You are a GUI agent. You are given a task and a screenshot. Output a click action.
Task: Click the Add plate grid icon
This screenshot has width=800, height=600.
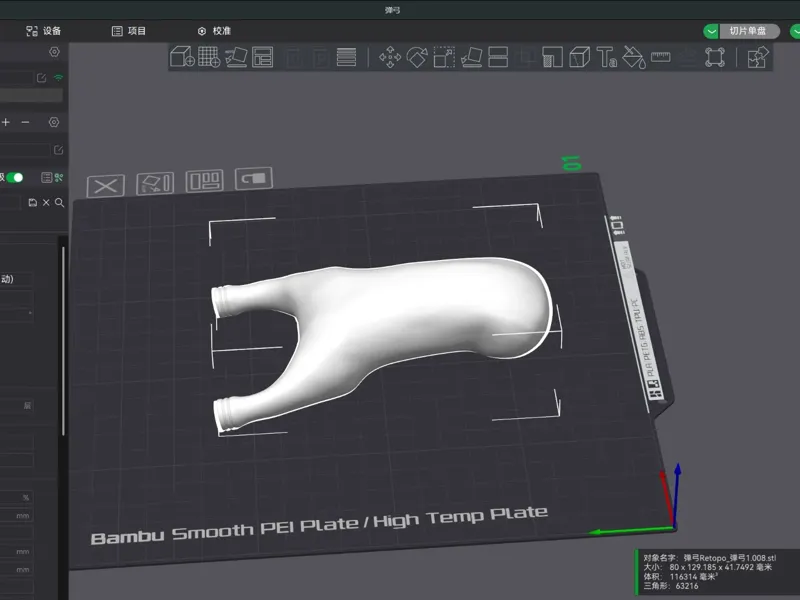209,57
